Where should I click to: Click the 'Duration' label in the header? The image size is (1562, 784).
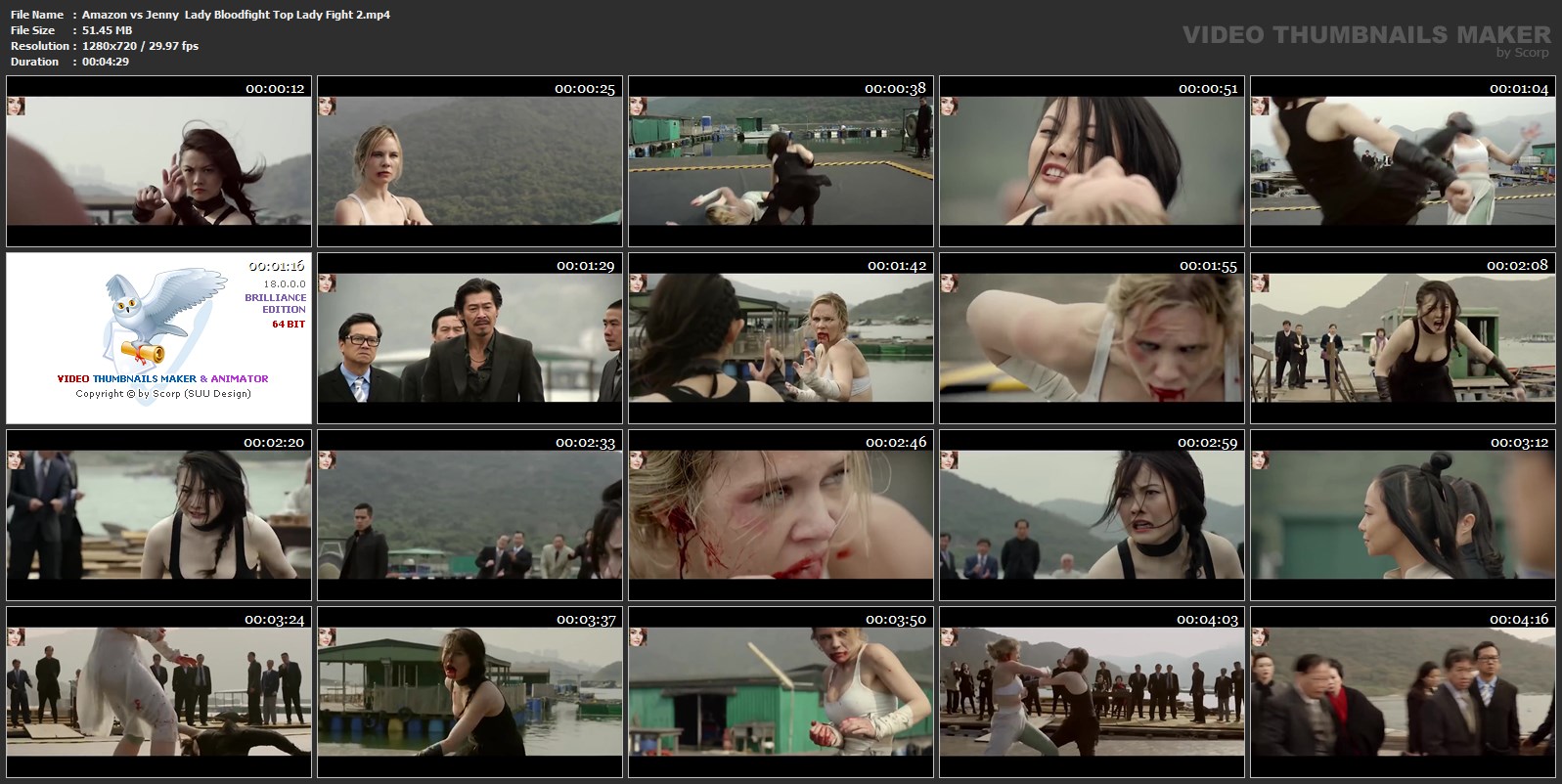(35, 62)
